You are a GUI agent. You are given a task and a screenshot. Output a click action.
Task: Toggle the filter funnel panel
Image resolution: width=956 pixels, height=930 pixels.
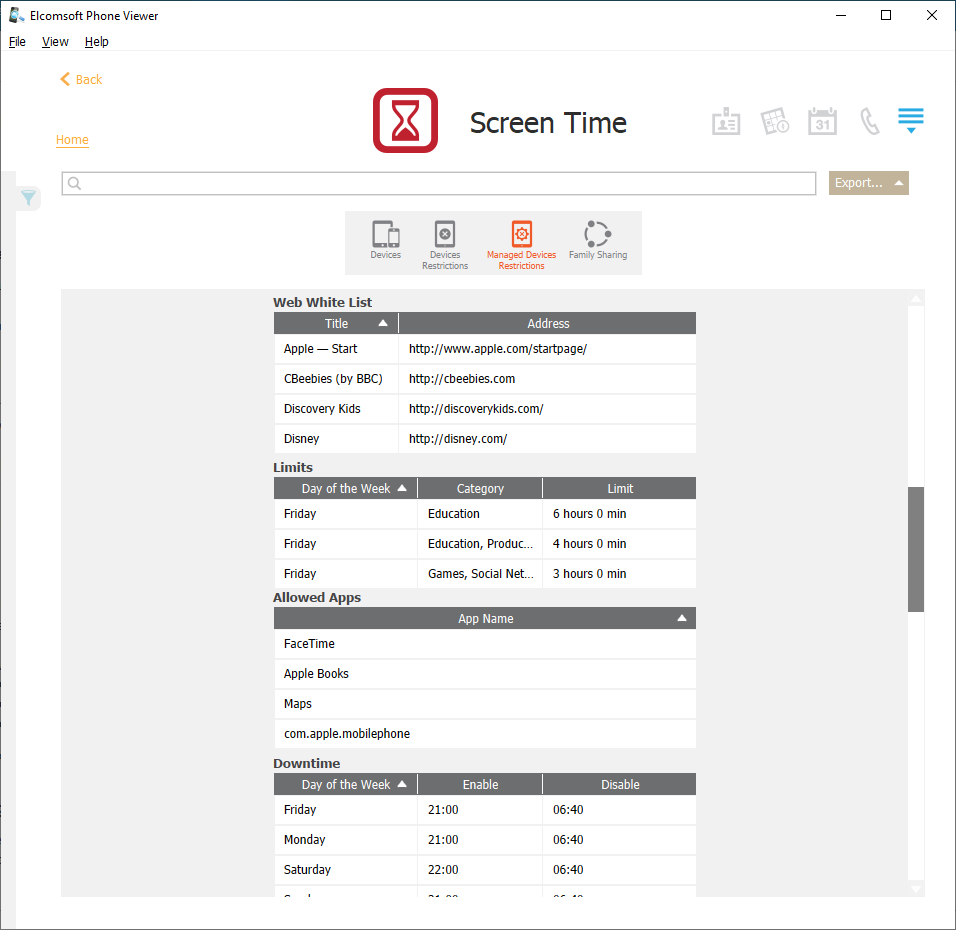[x=29, y=198]
